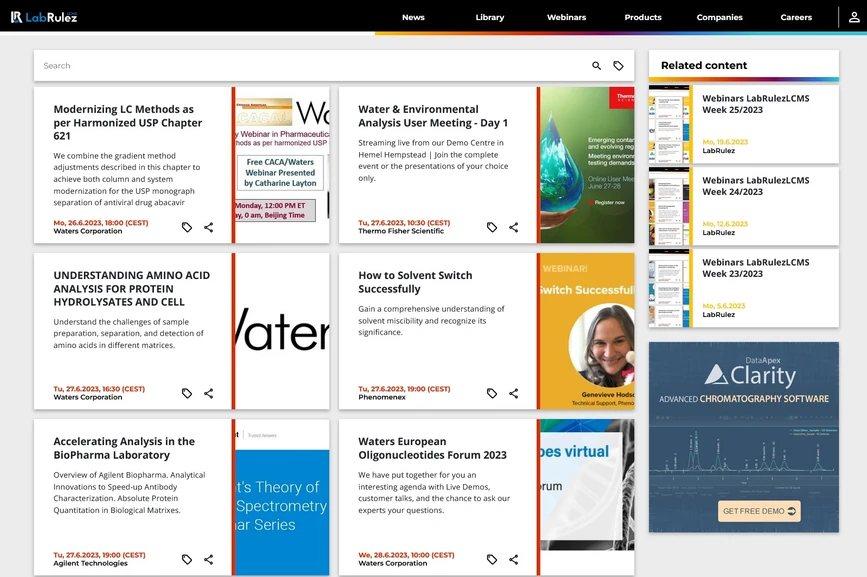Open the Webinars menu item
The height and width of the screenshot is (577, 867).
click(x=566, y=17)
